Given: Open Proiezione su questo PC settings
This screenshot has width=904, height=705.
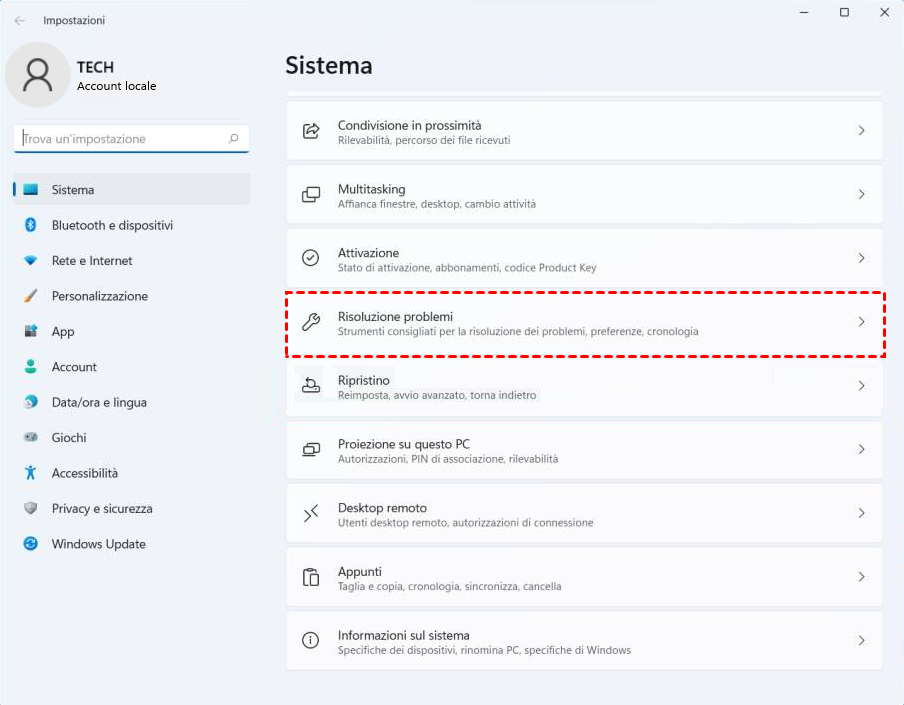Looking at the screenshot, I should 584,450.
